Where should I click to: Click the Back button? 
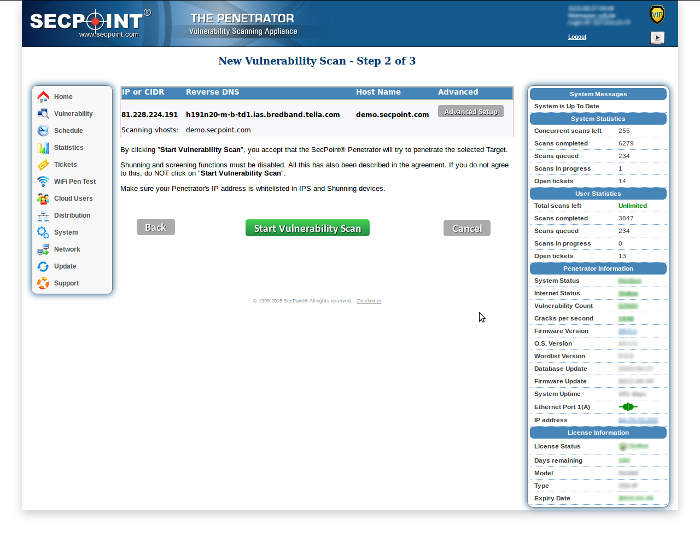pyautogui.click(x=156, y=227)
